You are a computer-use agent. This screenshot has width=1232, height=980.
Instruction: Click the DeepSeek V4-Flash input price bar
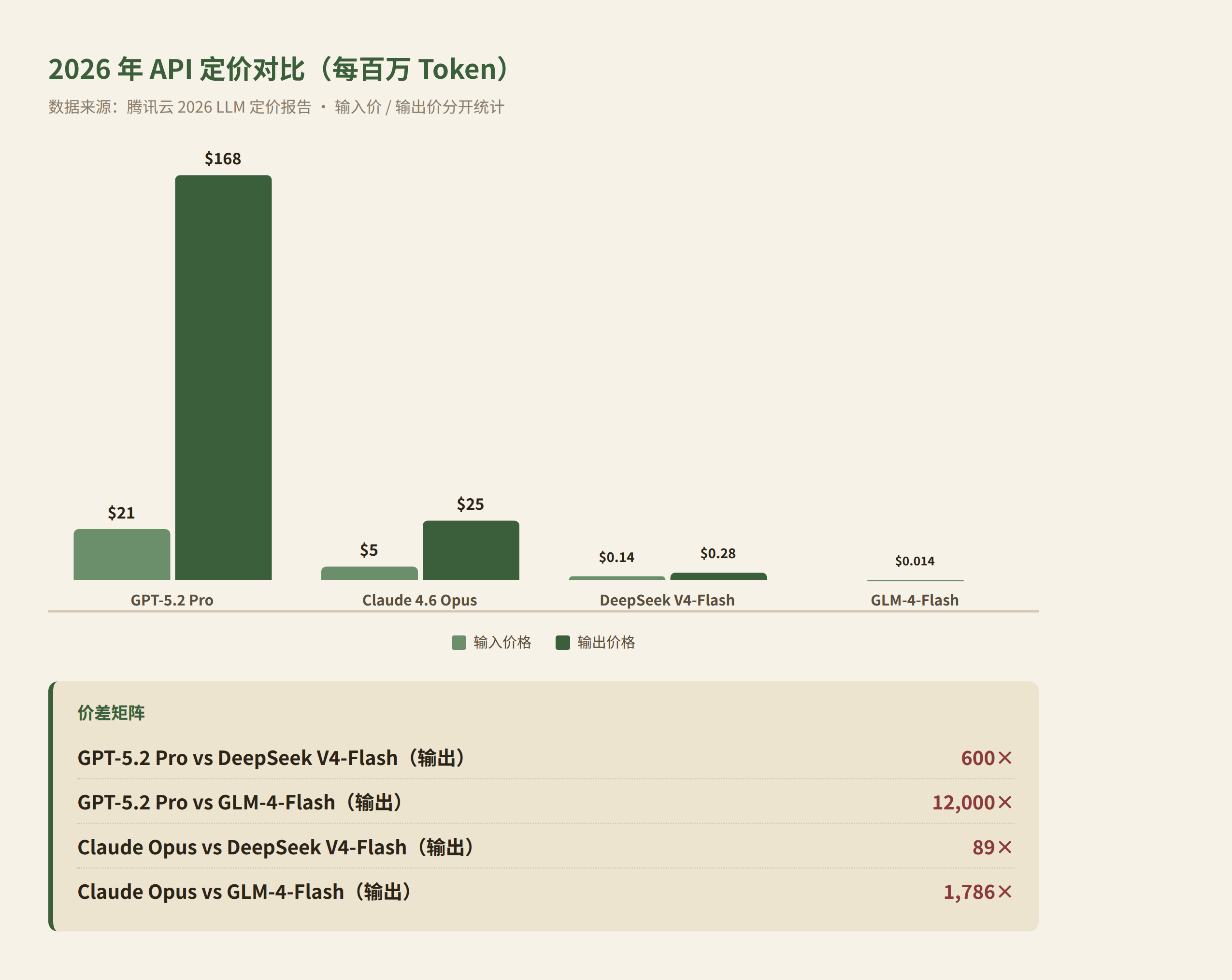[617, 578]
